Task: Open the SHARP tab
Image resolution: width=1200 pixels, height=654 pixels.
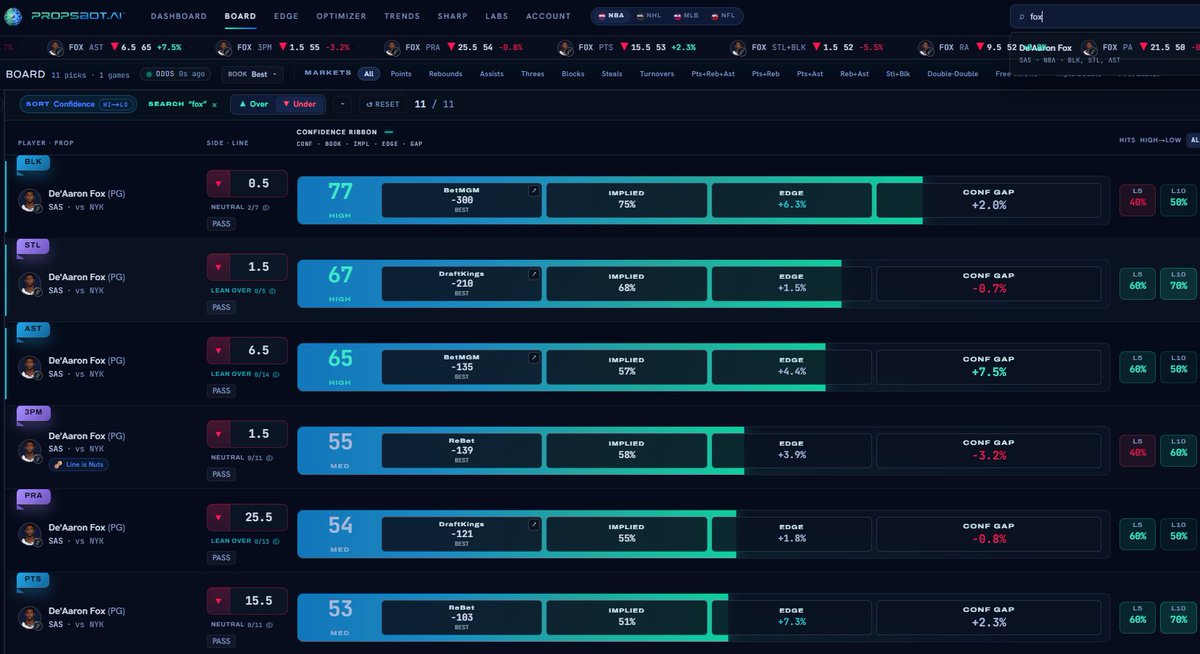Action: click(452, 16)
